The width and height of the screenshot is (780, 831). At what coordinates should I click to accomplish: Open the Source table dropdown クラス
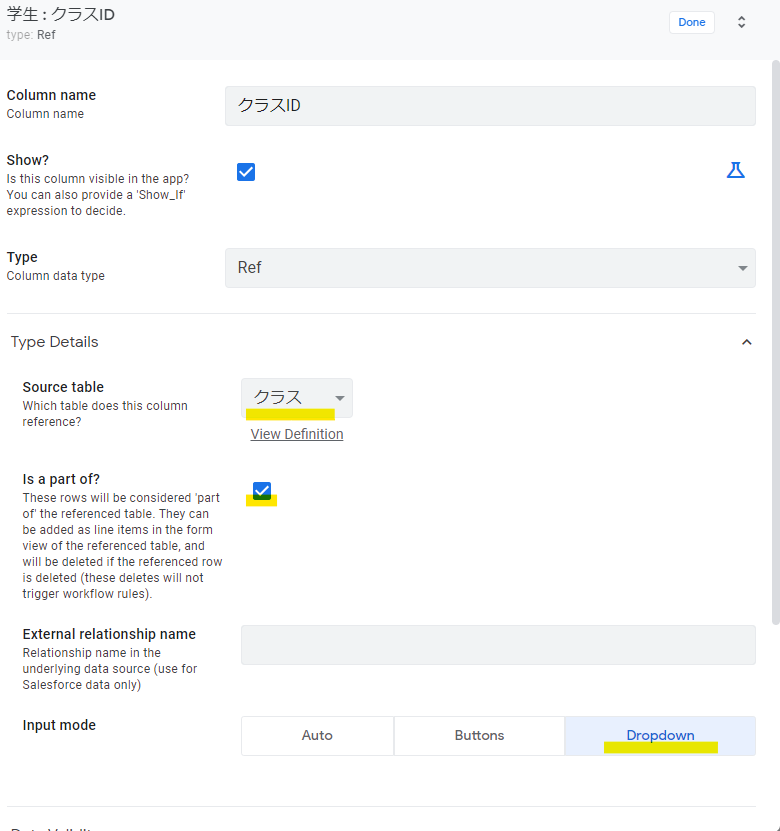[297, 398]
